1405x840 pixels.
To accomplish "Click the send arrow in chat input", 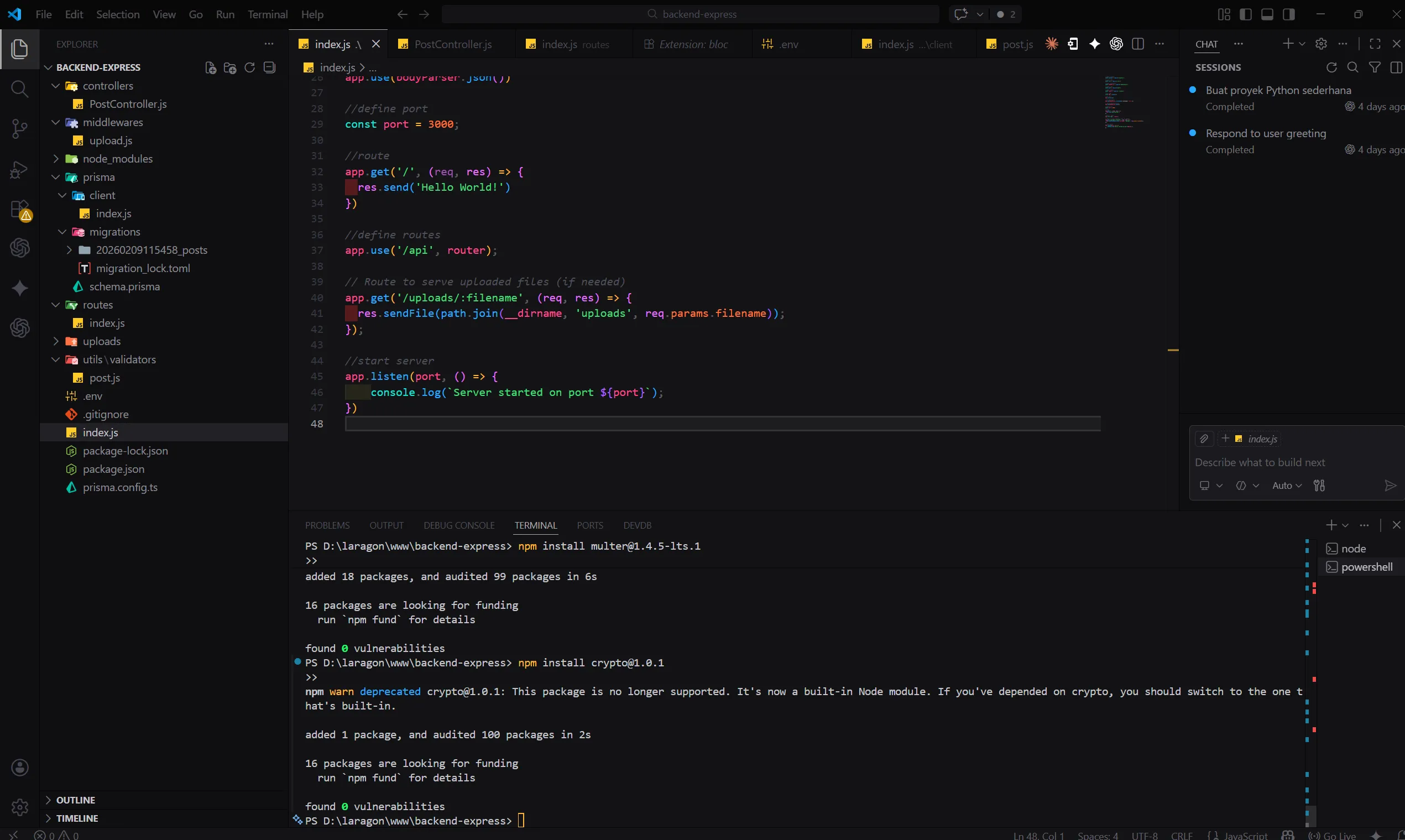I will coord(1390,486).
